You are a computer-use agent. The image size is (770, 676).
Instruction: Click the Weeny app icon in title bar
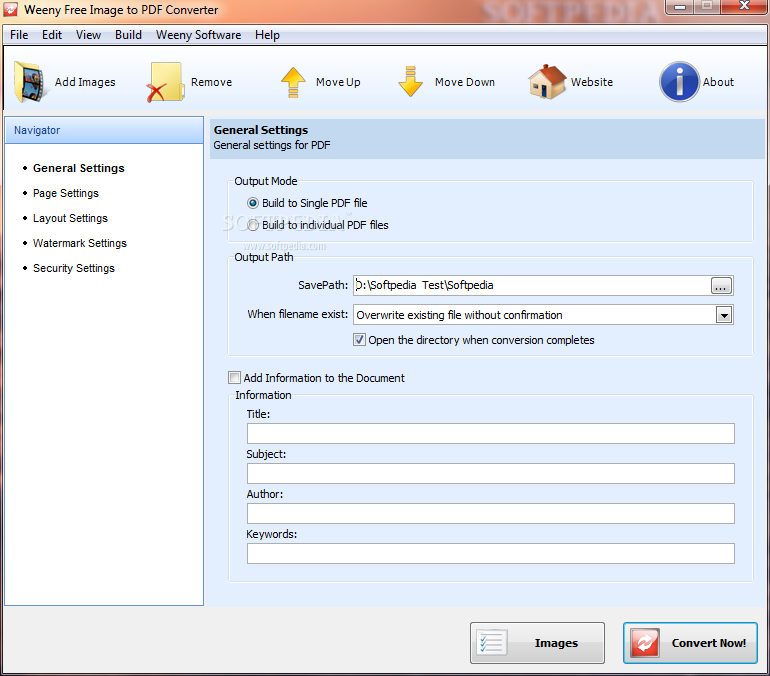(x=10, y=9)
